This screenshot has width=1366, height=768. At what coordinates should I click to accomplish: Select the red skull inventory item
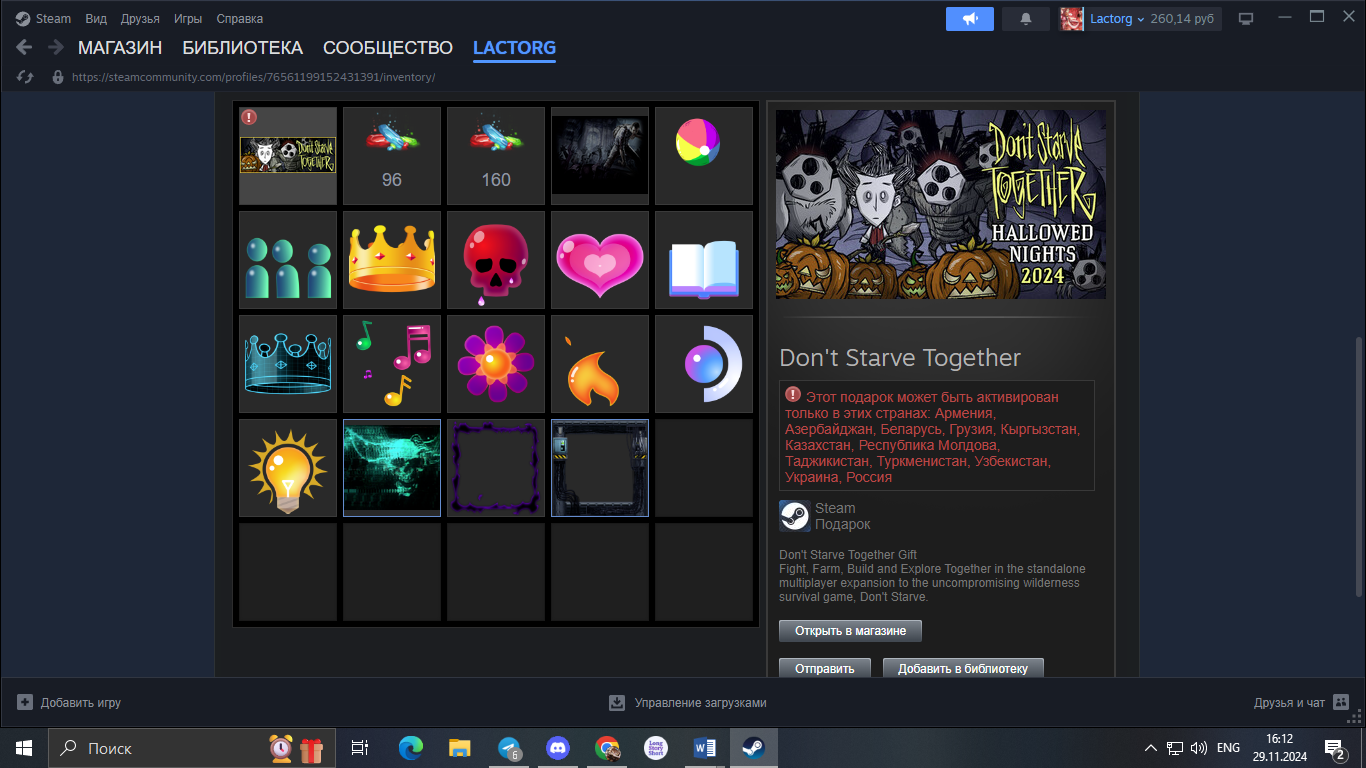click(496, 259)
